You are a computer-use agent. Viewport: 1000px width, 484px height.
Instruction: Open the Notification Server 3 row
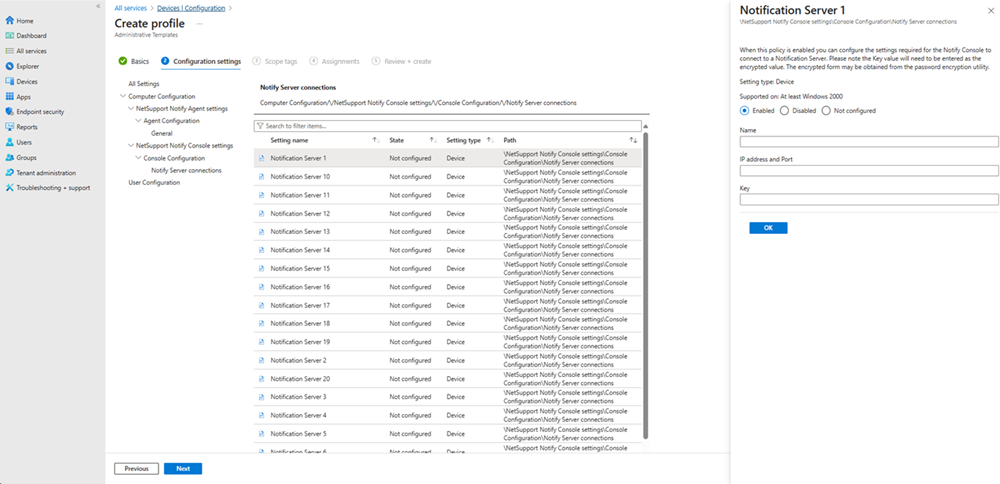click(448, 397)
